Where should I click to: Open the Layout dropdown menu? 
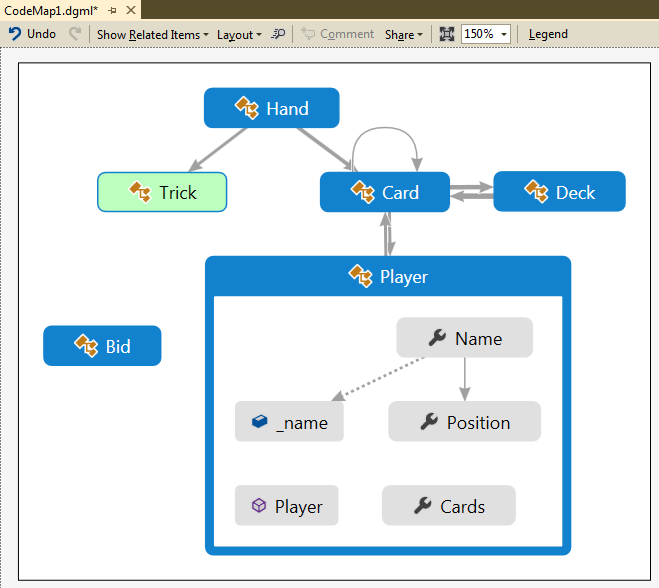coord(239,34)
